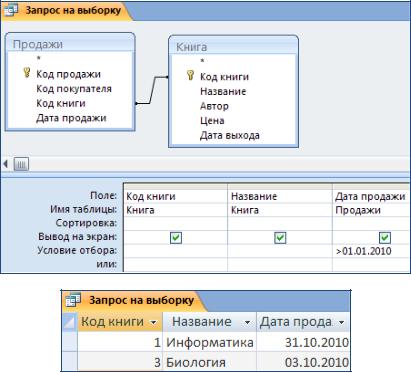
Task: Click the Поле cell containing Код книги
Action: [x=175, y=196]
